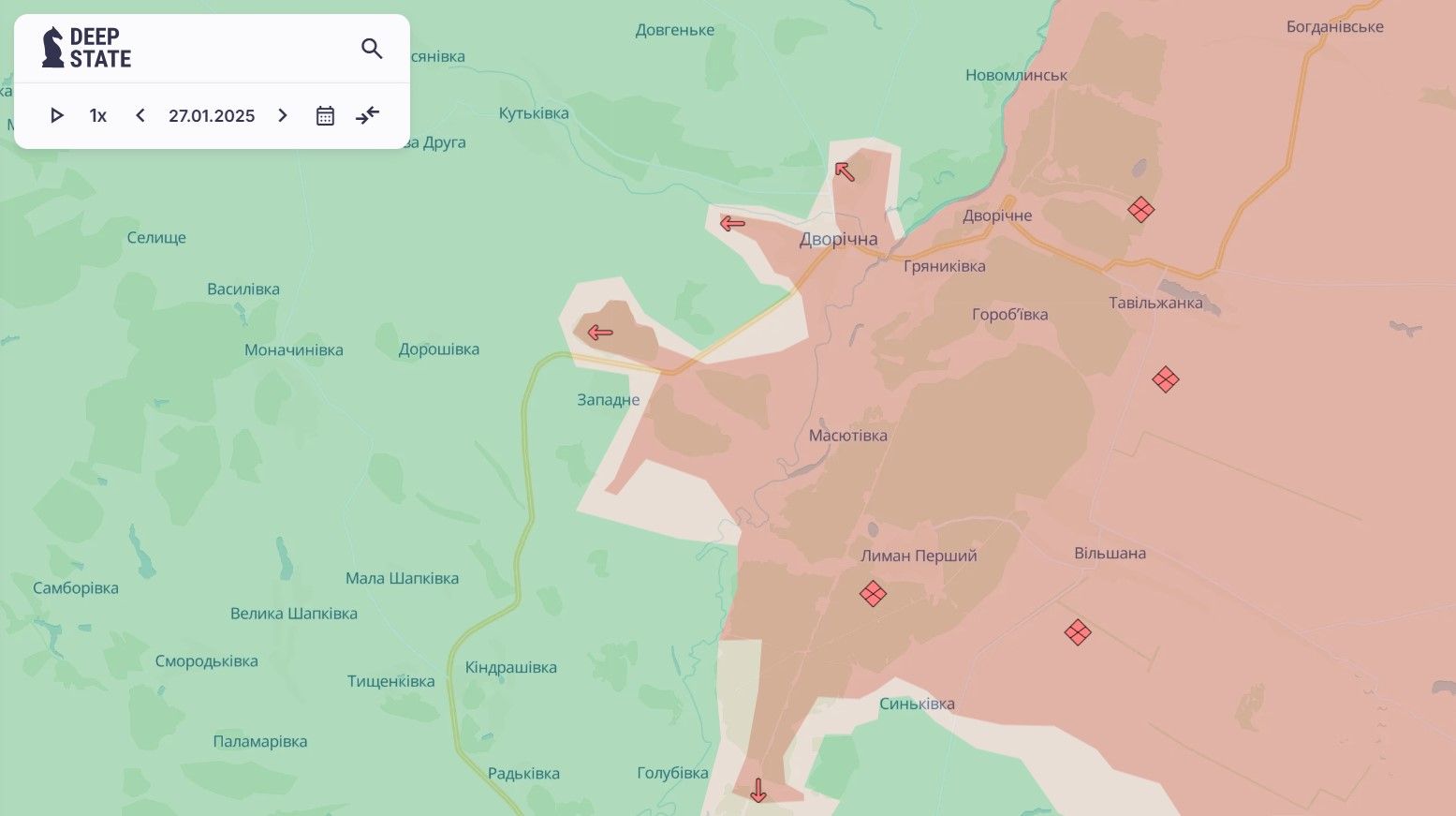Image resolution: width=1456 pixels, height=816 pixels.
Task: Open the calendar date picker
Action: [x=325, y=115]
